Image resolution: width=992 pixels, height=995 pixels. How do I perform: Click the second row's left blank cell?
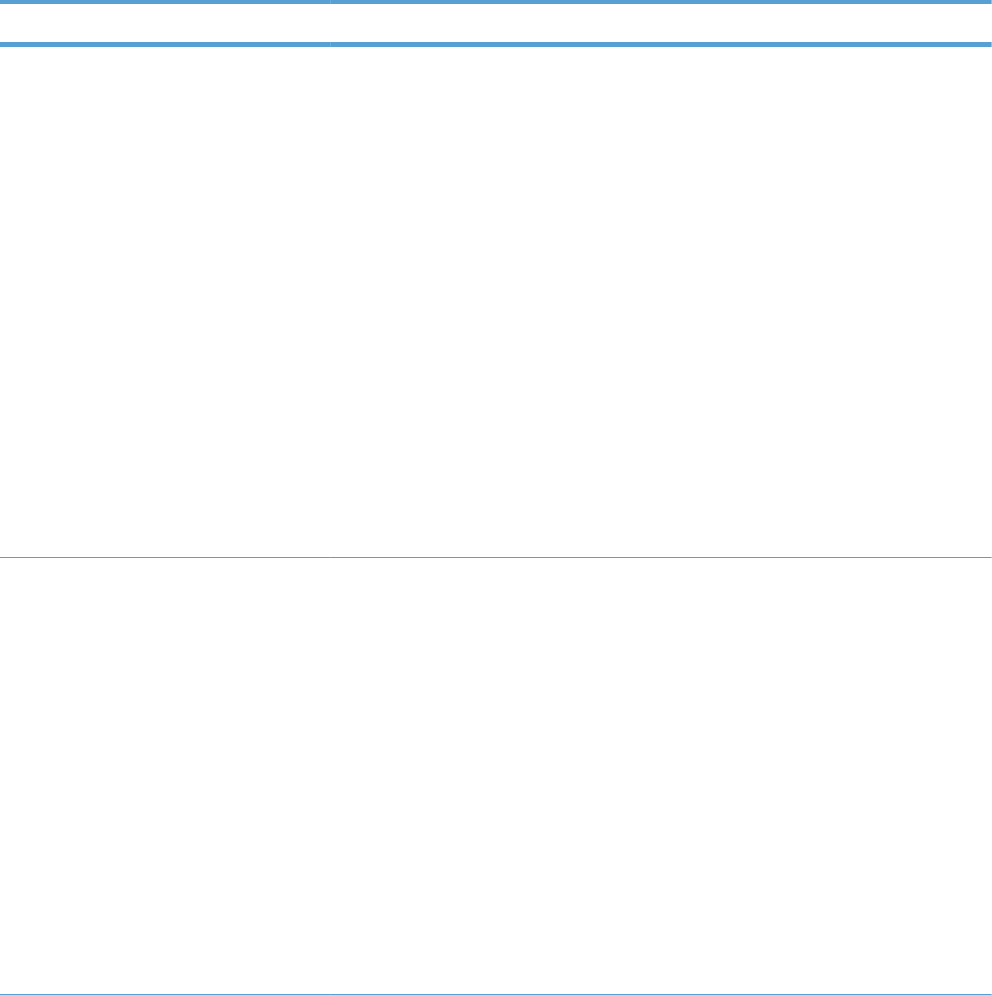164,775
